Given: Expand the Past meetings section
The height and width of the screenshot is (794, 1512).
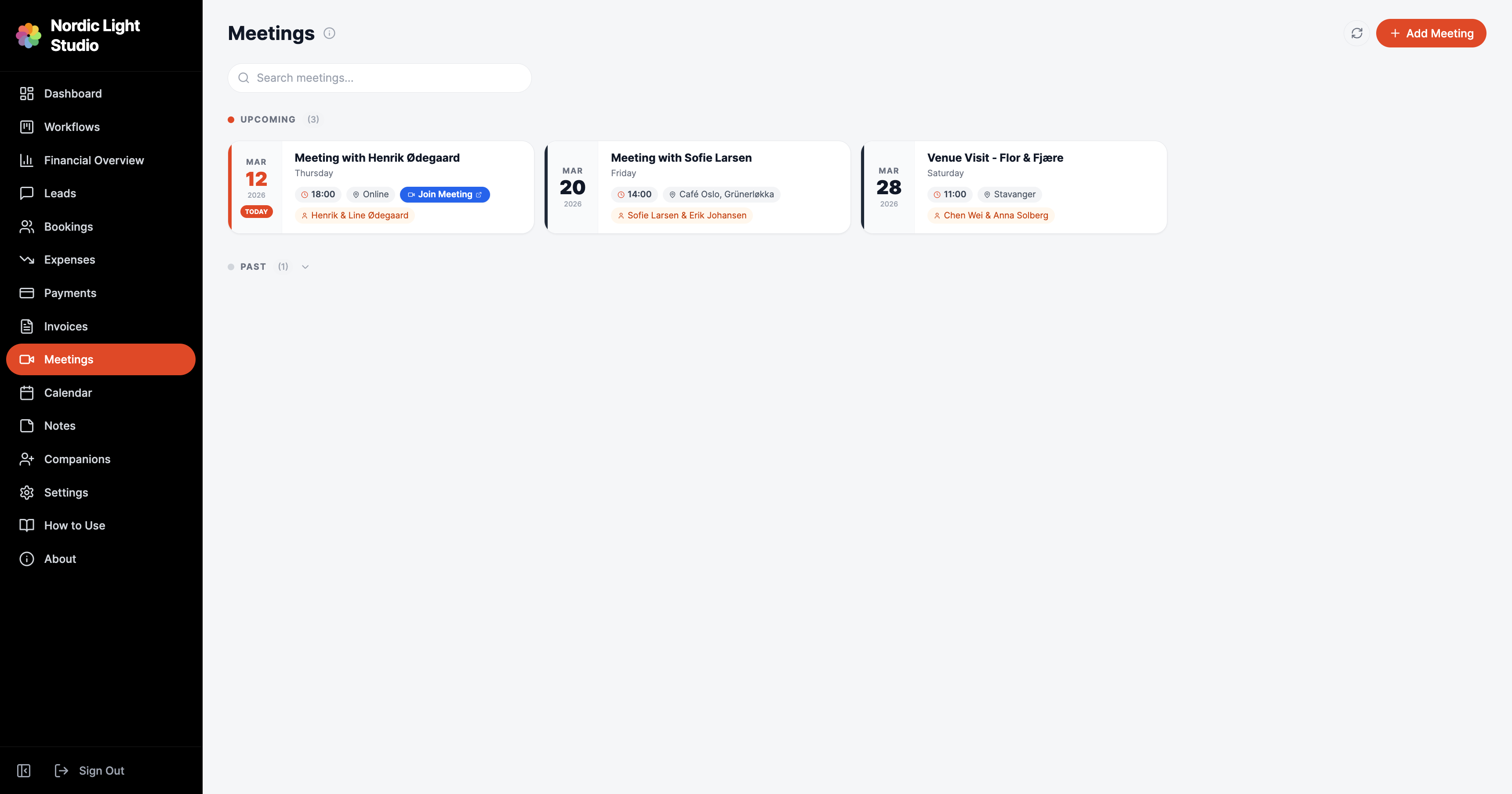Looking at the screenshot, I should [253, 267].
